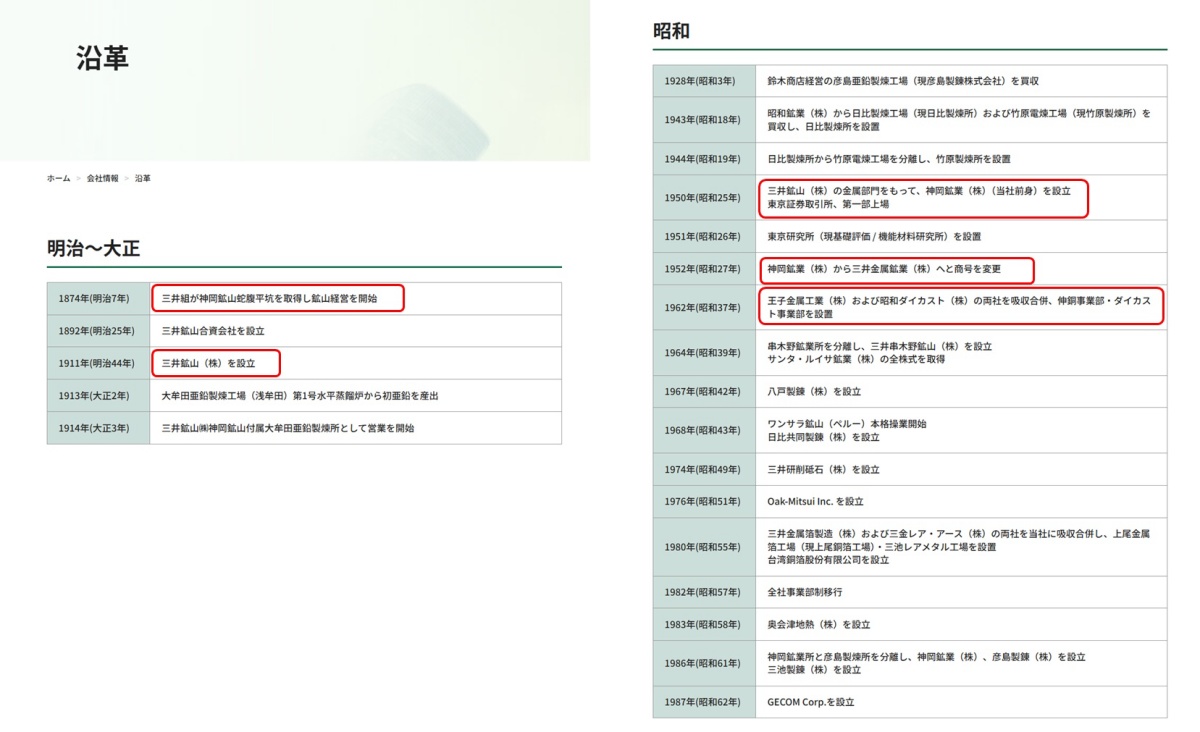Select the 1987年(昭和62年) year cell

click(704, 702)
